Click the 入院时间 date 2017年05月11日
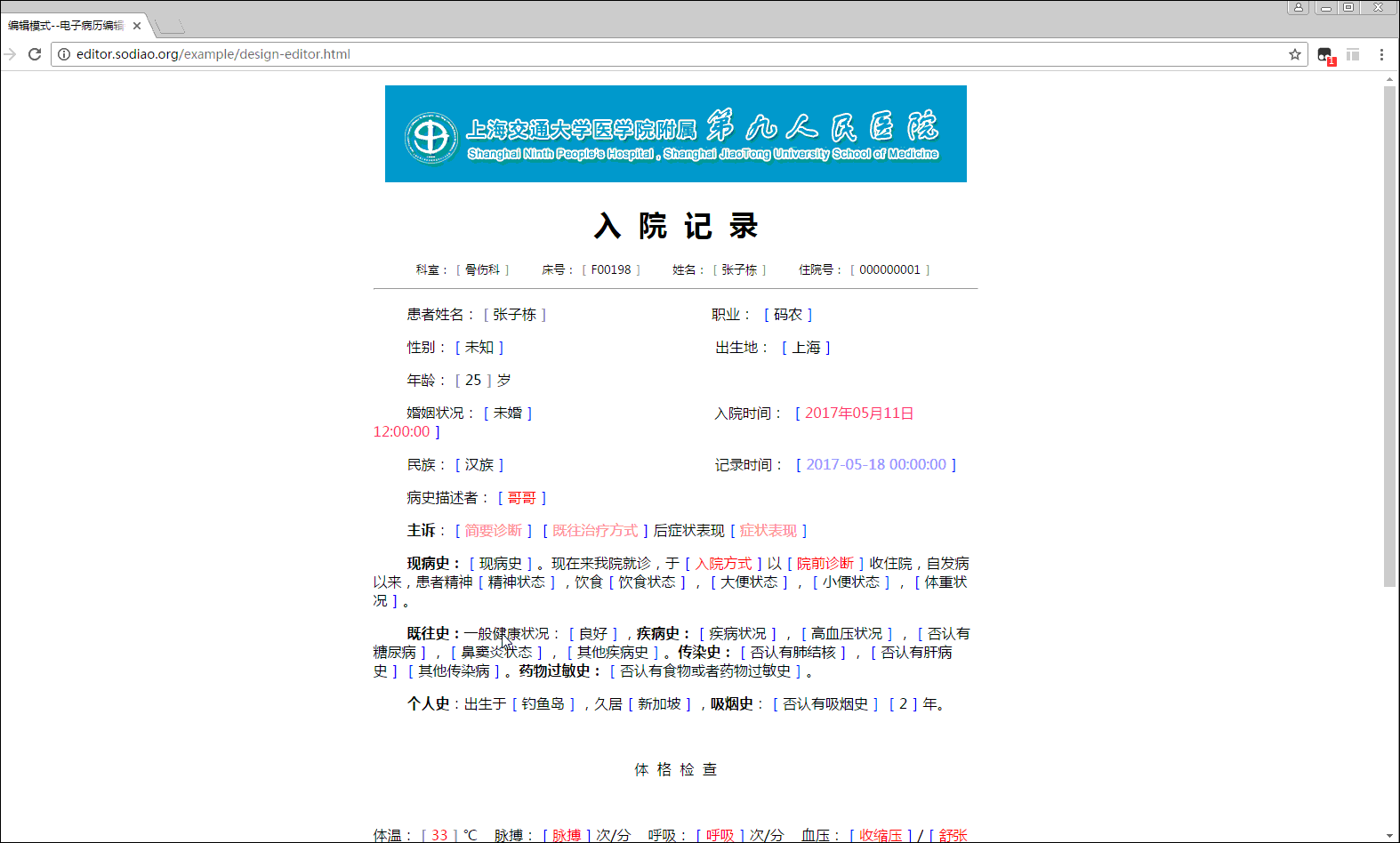 859,413
